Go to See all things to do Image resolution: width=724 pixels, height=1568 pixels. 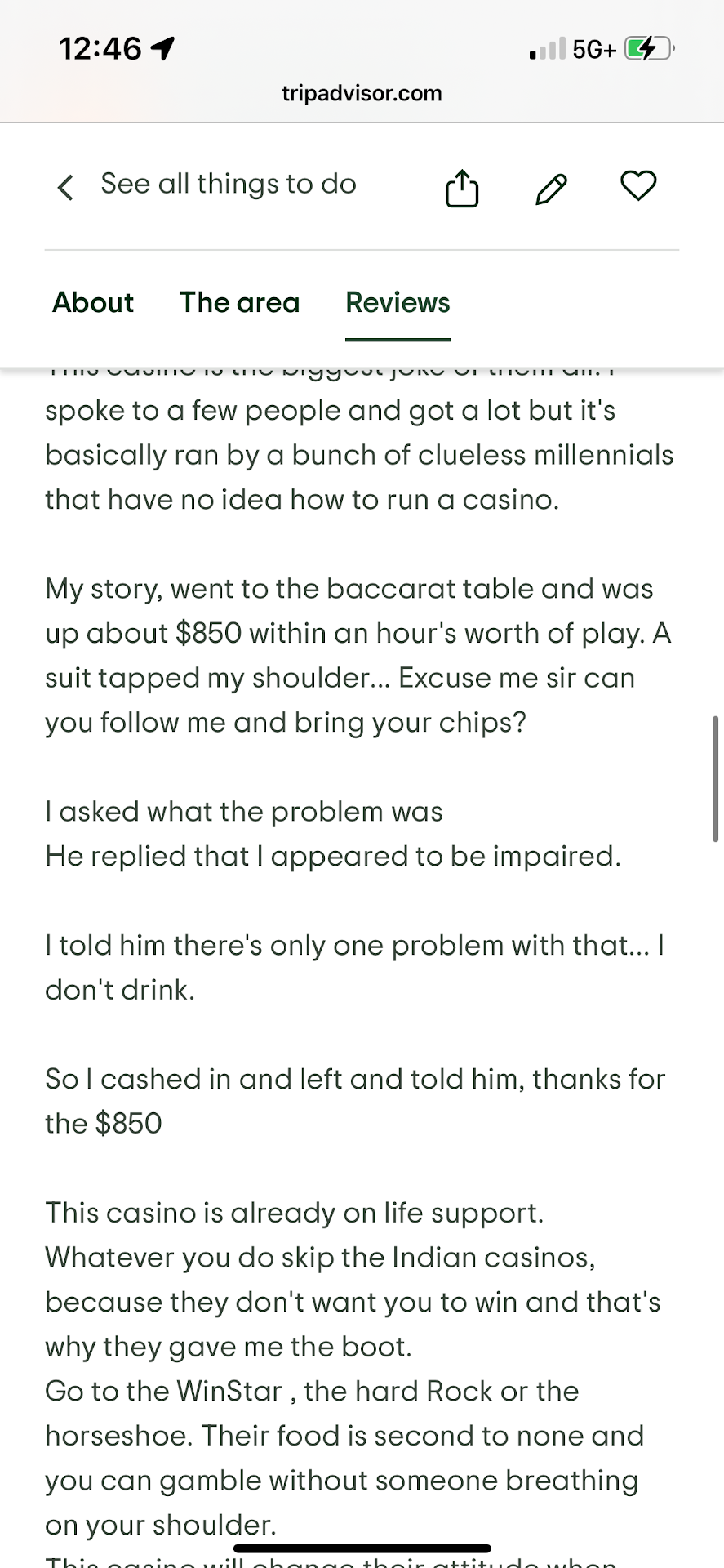(x=229, y=185)
